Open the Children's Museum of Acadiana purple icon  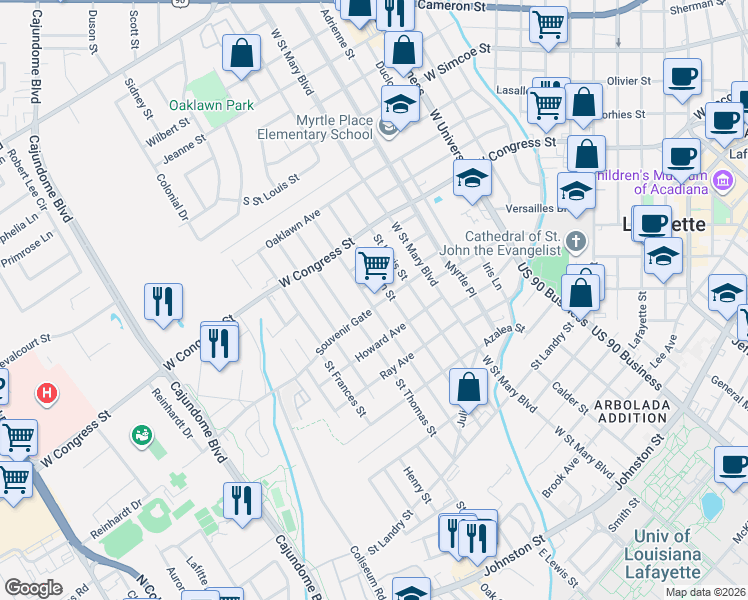723,181
